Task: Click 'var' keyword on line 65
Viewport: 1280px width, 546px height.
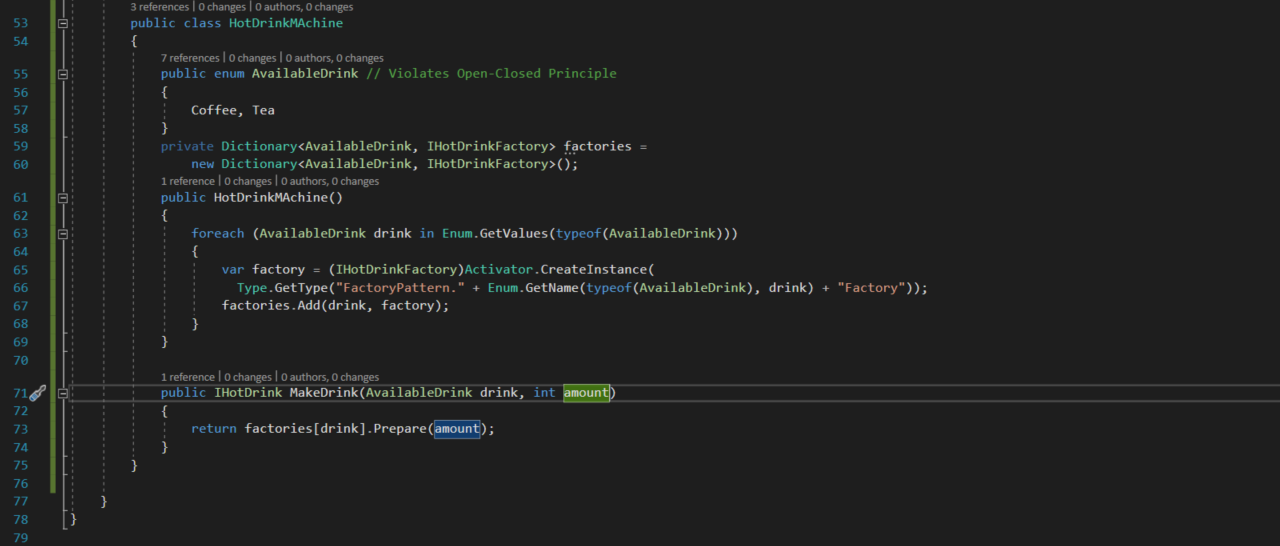Action: tap(233, 270)
